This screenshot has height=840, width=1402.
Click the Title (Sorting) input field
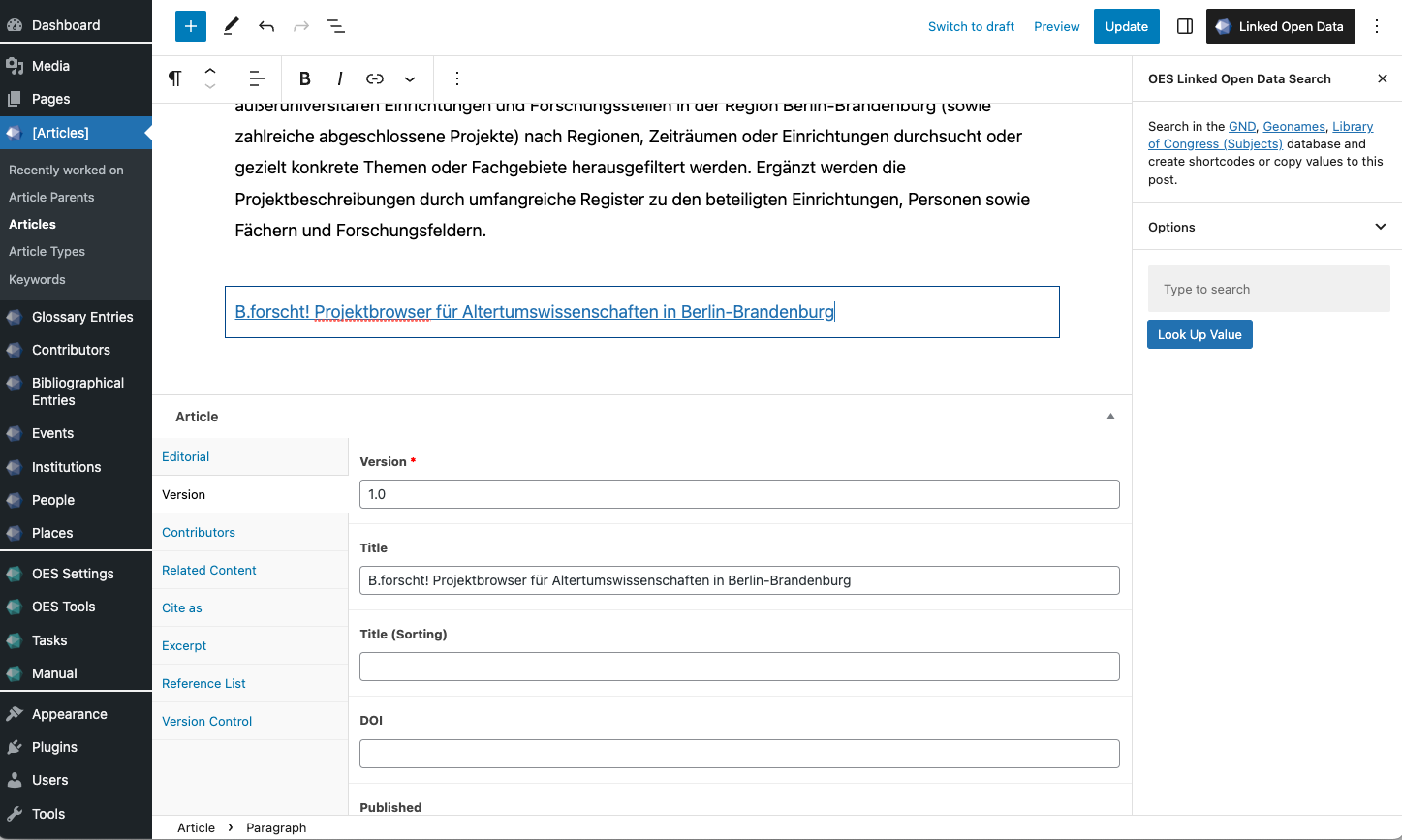pos(739,667)
